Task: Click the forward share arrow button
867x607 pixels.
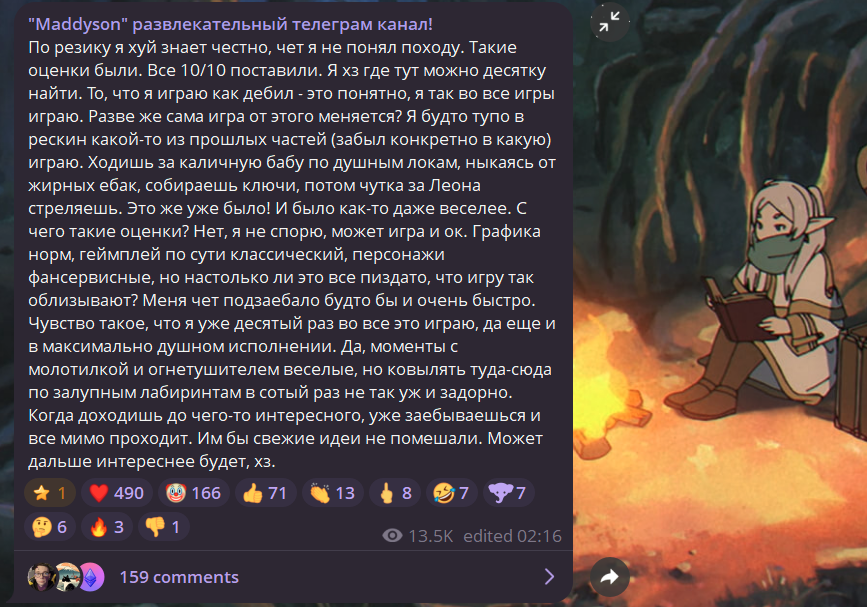Action: (x=609, y=577)
